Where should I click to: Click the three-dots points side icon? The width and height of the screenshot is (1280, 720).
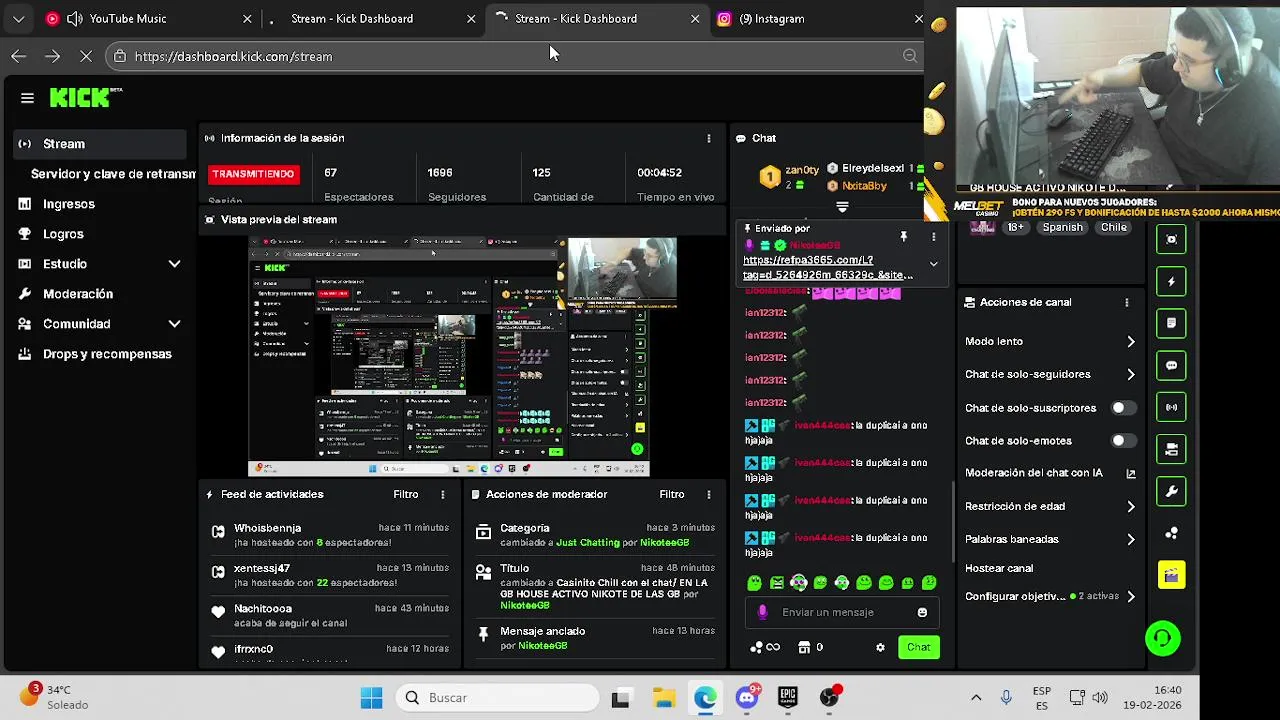[1172, 534]
